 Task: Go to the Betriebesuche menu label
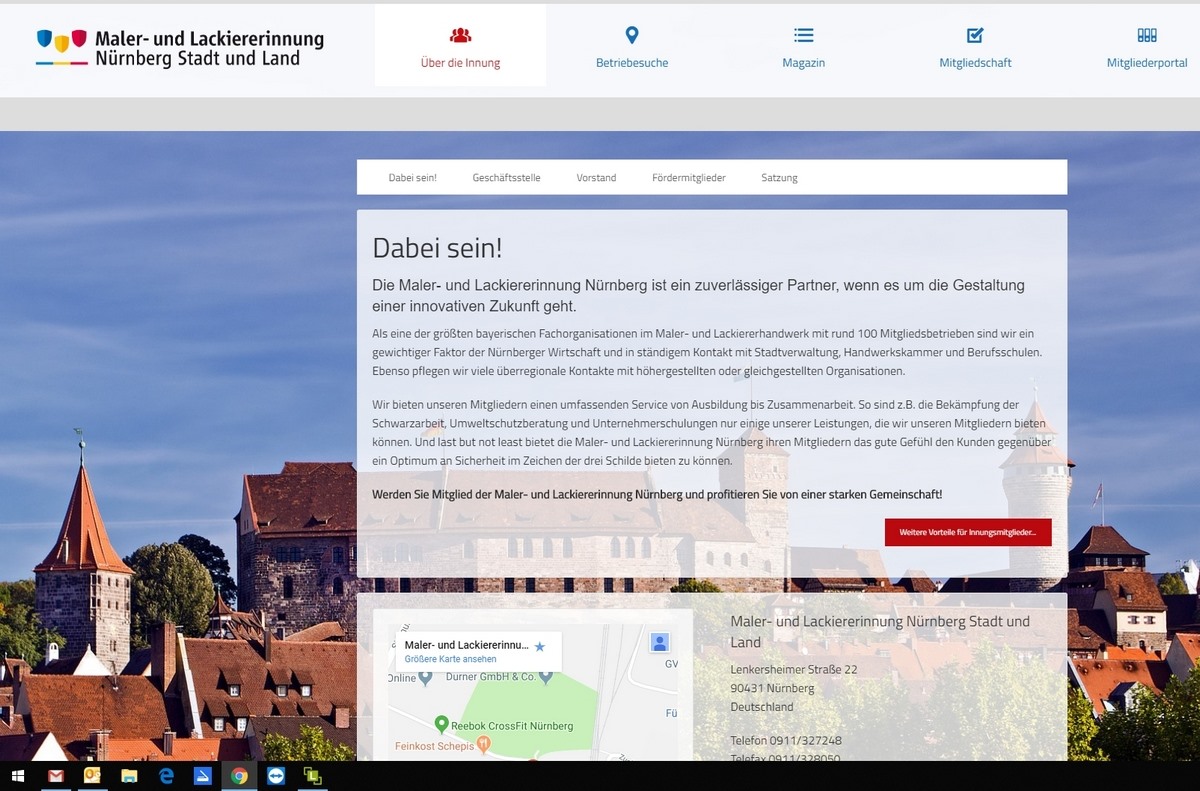click(x=632, y=63)
